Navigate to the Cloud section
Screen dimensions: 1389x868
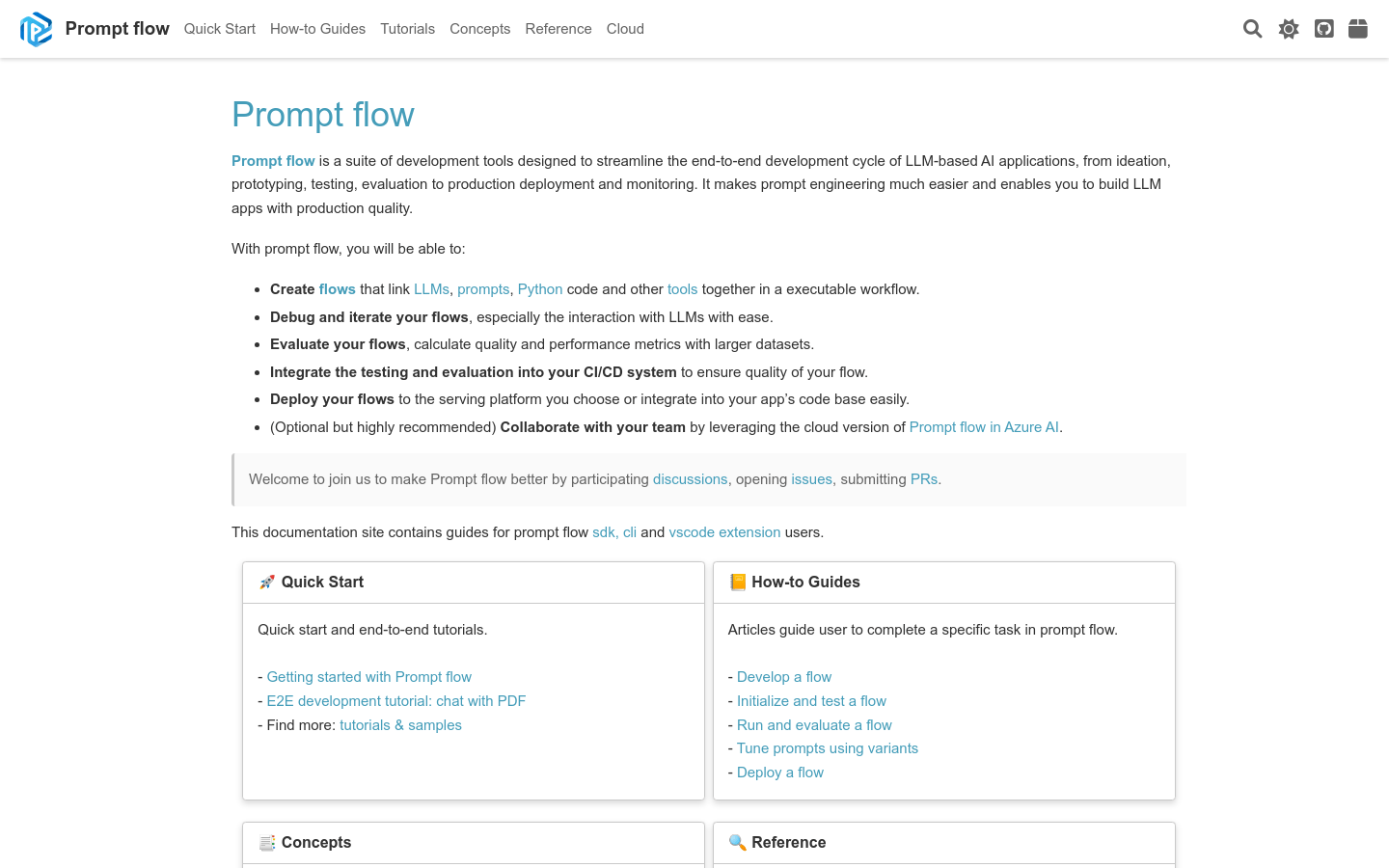click(x=625, y=29)
